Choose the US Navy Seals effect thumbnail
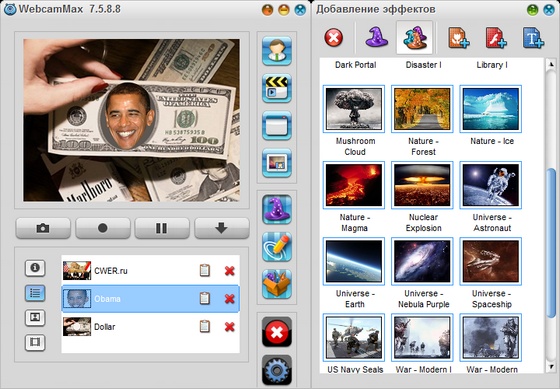Screen dimensions: 560x389 tap(354, 338)
